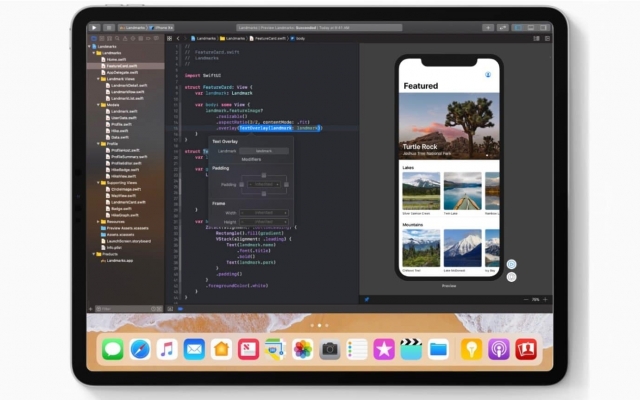The width and height of the screenshot is (640, 400).
Task: Open the related items grid icon in jump bar
Action: (169, 38)
